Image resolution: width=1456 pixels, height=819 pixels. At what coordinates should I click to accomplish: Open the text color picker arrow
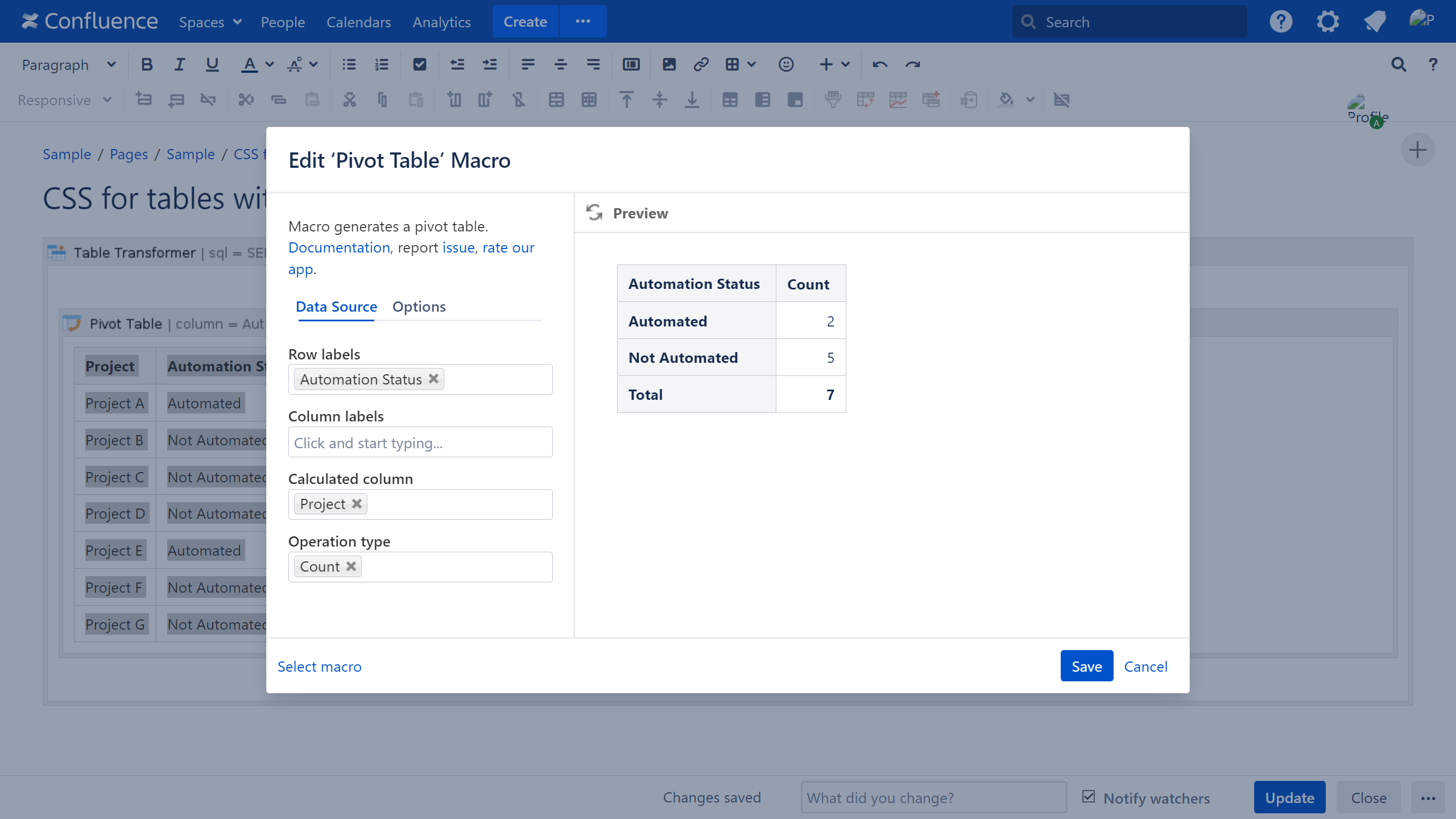[270, 65]
